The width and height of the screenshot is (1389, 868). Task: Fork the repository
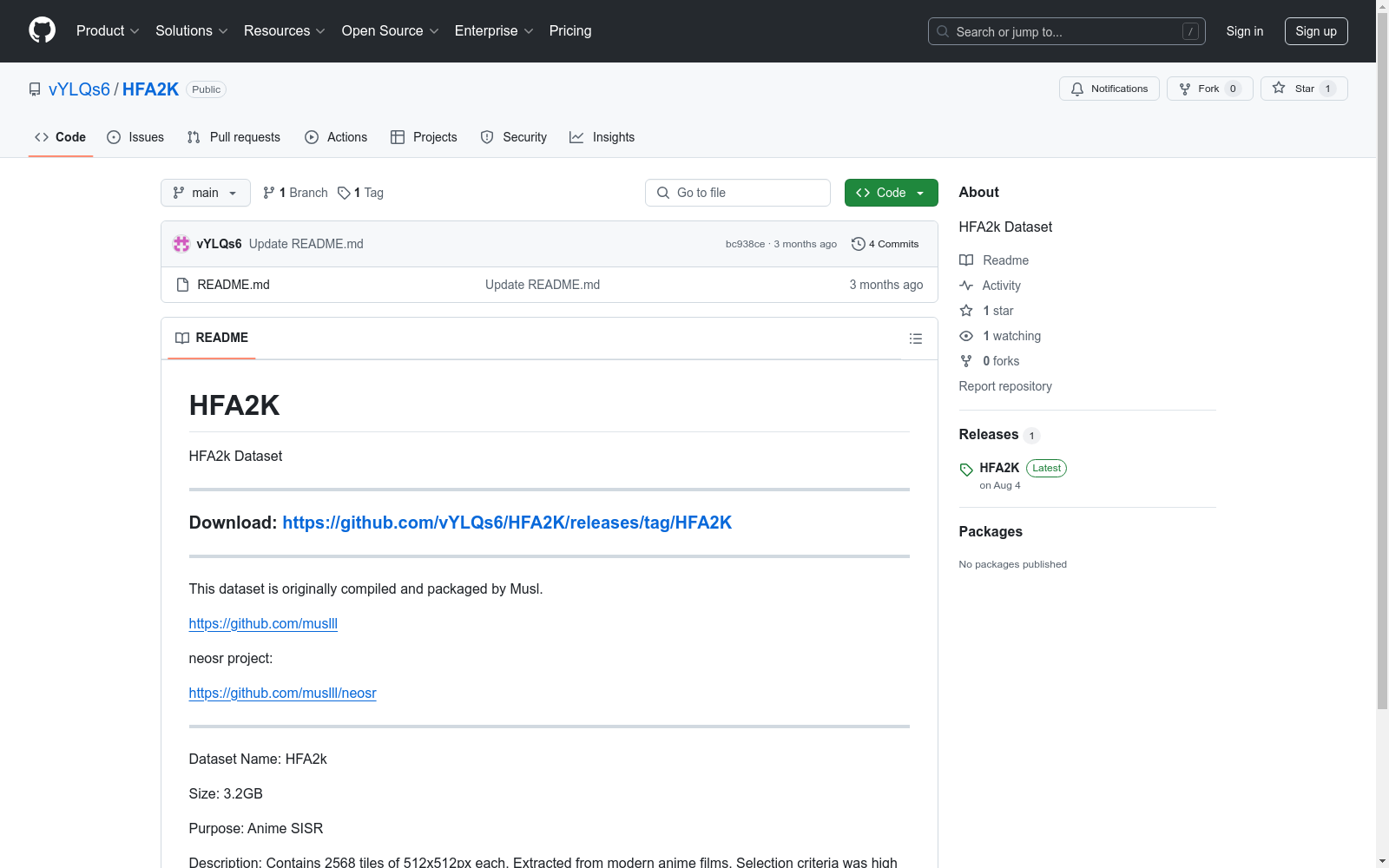tap(1210, 89)
